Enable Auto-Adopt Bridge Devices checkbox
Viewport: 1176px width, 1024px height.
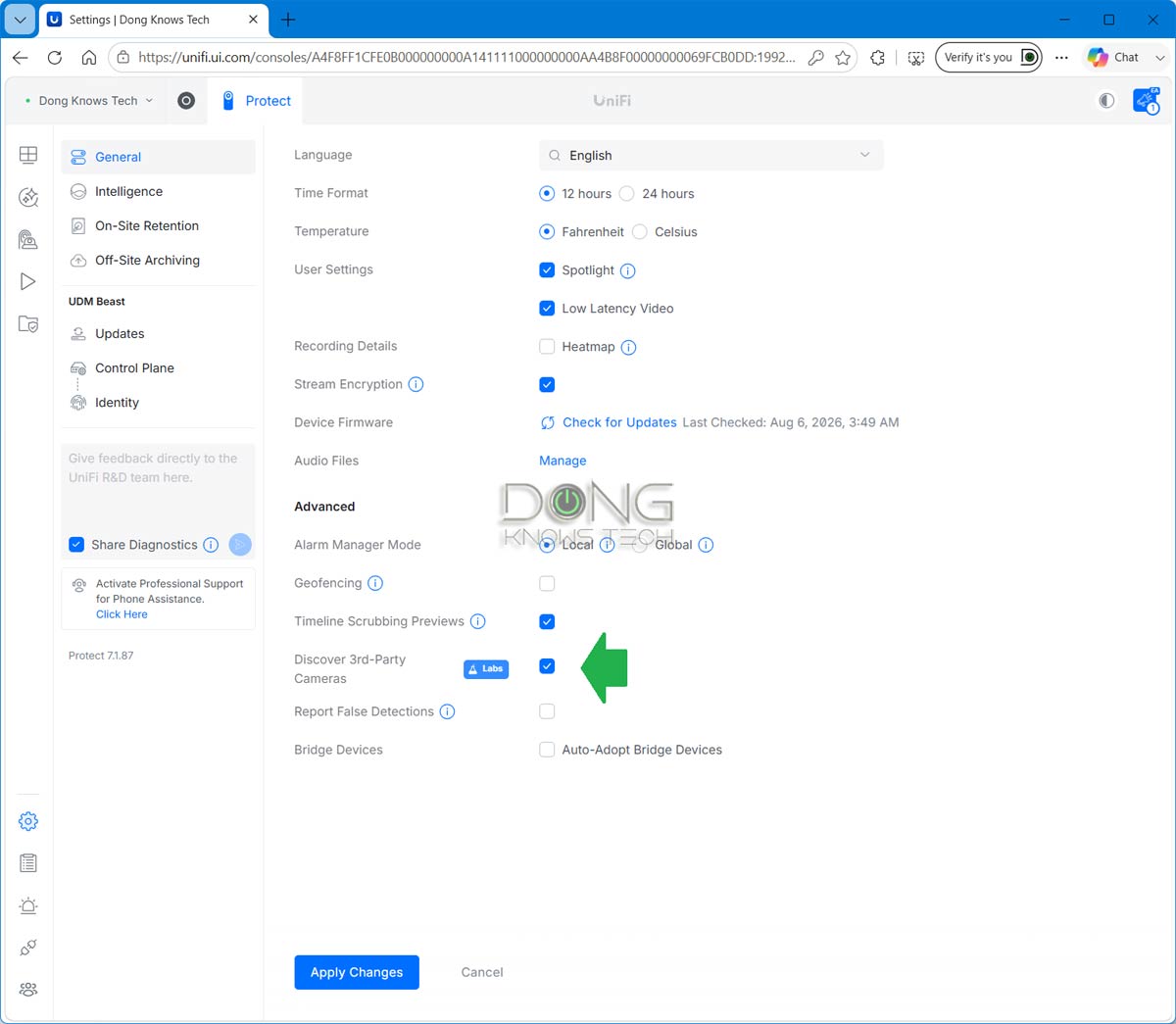point(547,751)
